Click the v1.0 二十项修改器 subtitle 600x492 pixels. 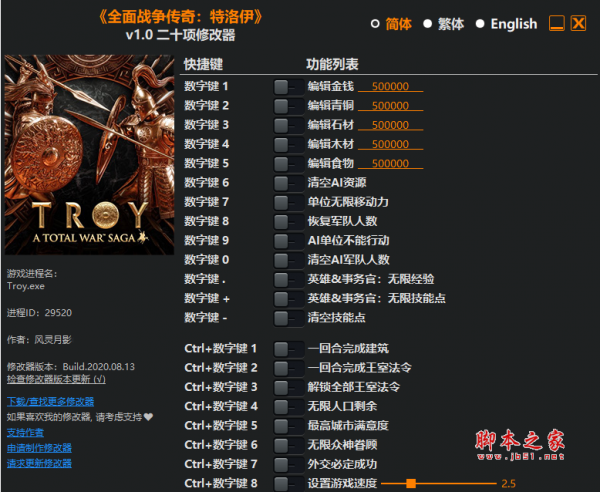pyautogui.click(x=180, y=35)
